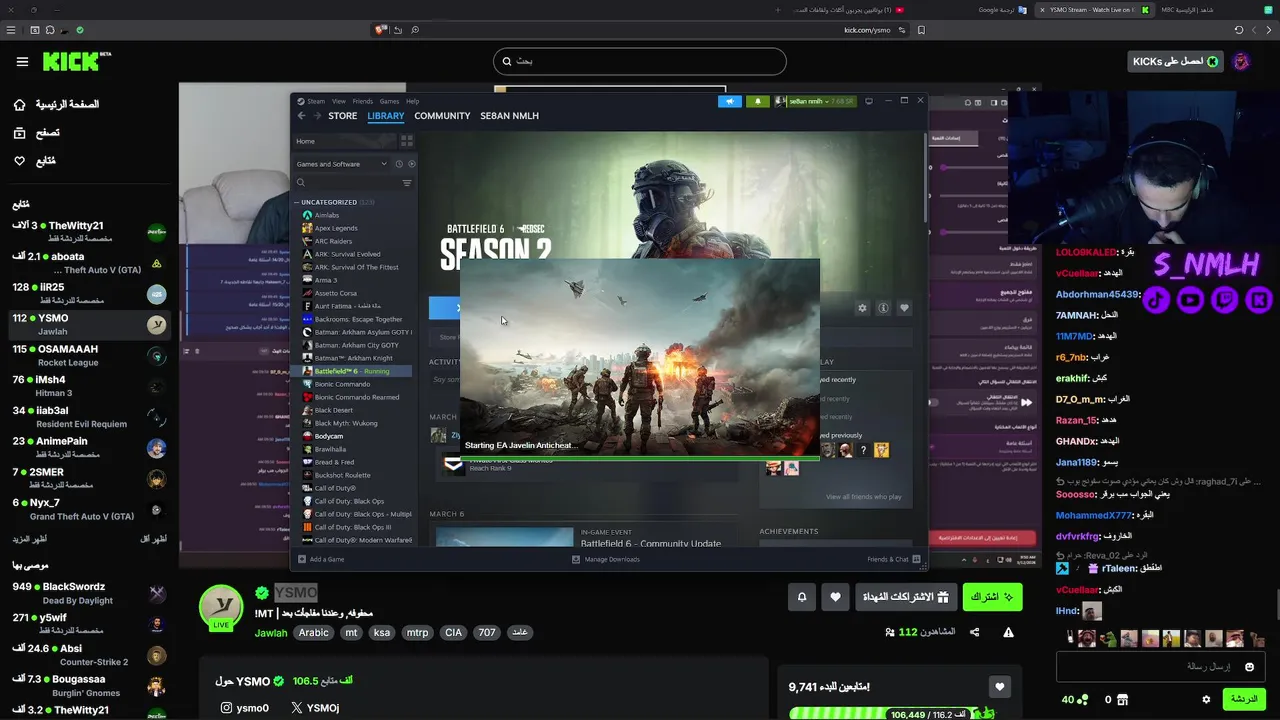1280x720 pixels.
Task: Focus the chat message input field
Action: click(1161, 667)
